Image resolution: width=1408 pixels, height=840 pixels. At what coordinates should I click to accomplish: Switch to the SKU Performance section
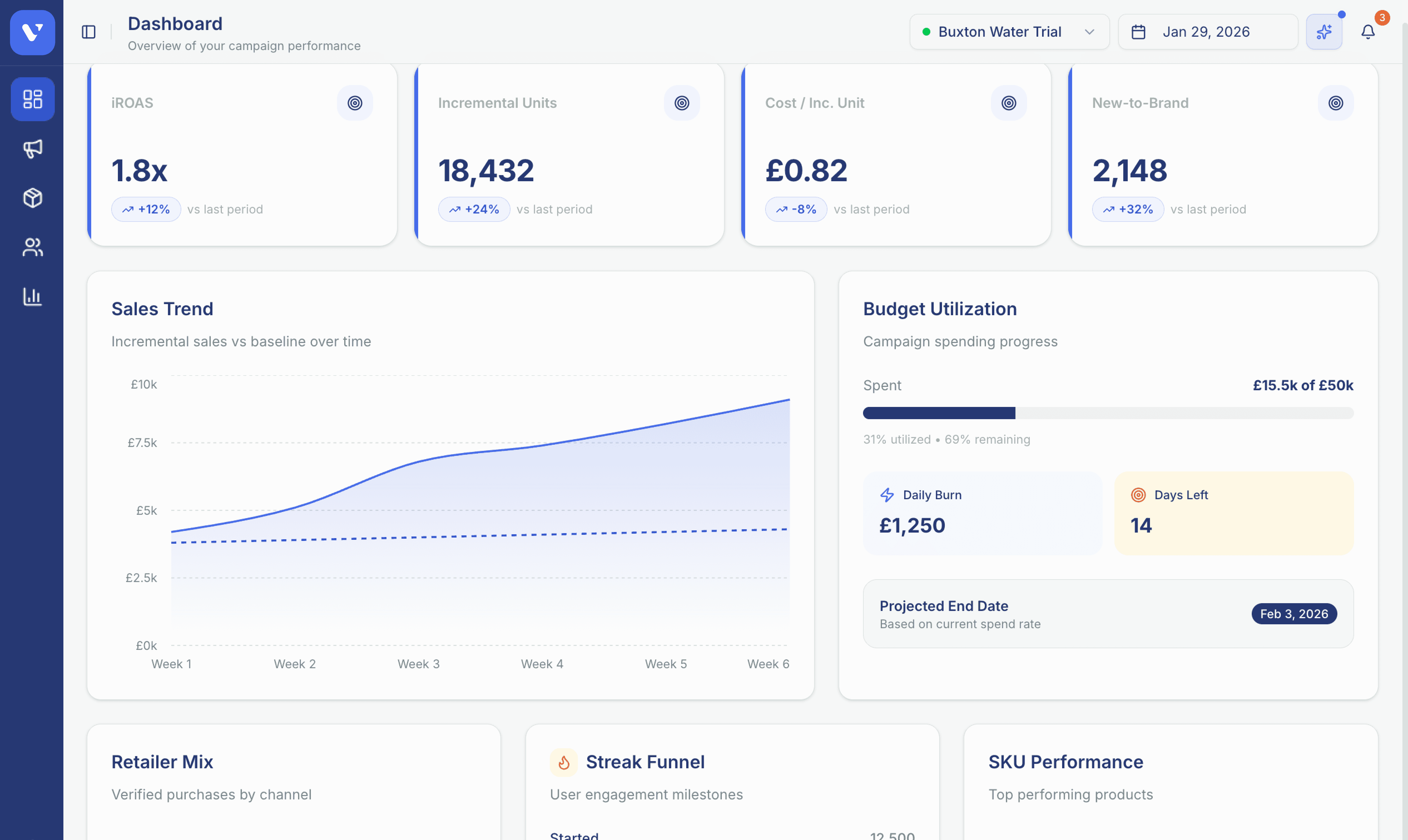pyautogui.click(x=1065, y=762)
